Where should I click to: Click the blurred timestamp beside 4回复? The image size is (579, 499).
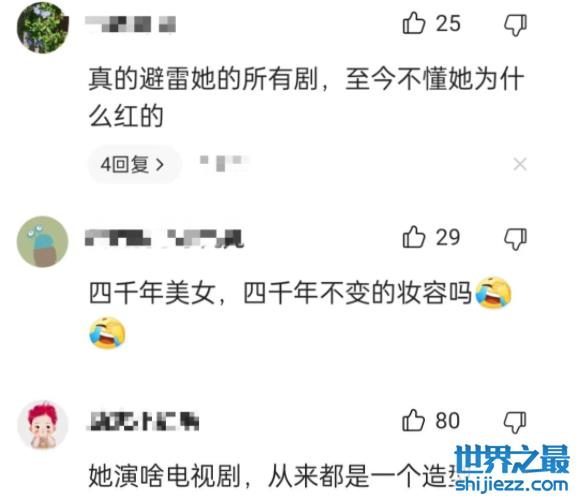tap(224, 163)
